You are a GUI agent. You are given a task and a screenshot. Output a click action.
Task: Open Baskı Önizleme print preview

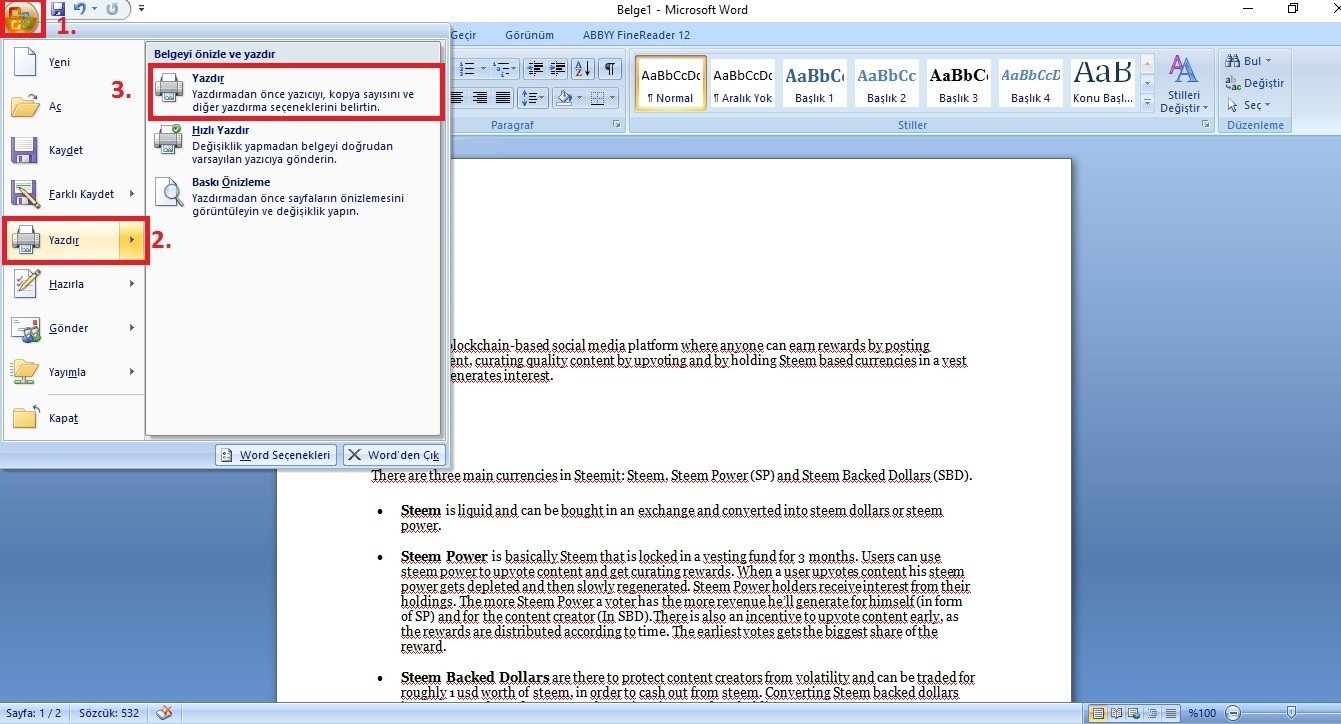pyautogui.click(x=294, y=197)
